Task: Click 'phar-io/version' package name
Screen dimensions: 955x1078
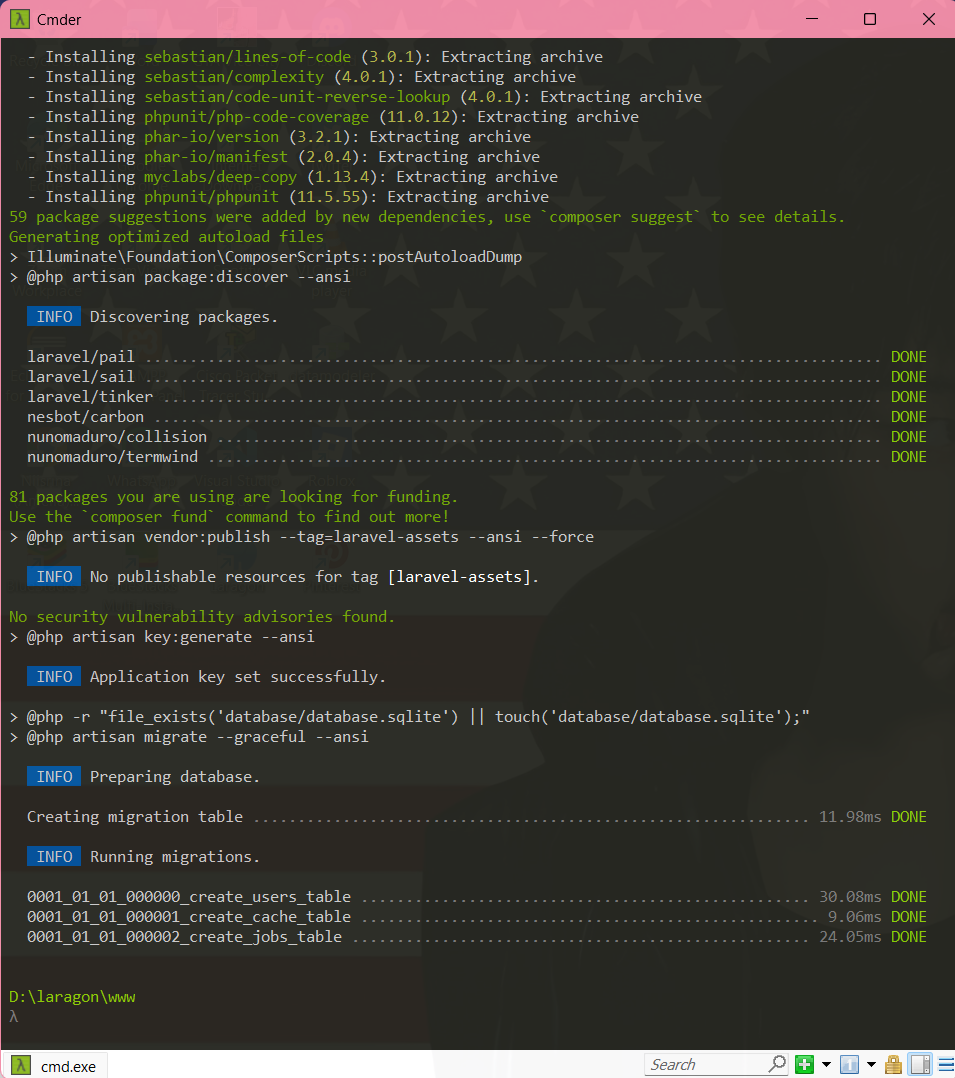Action: tap(211, 136)
